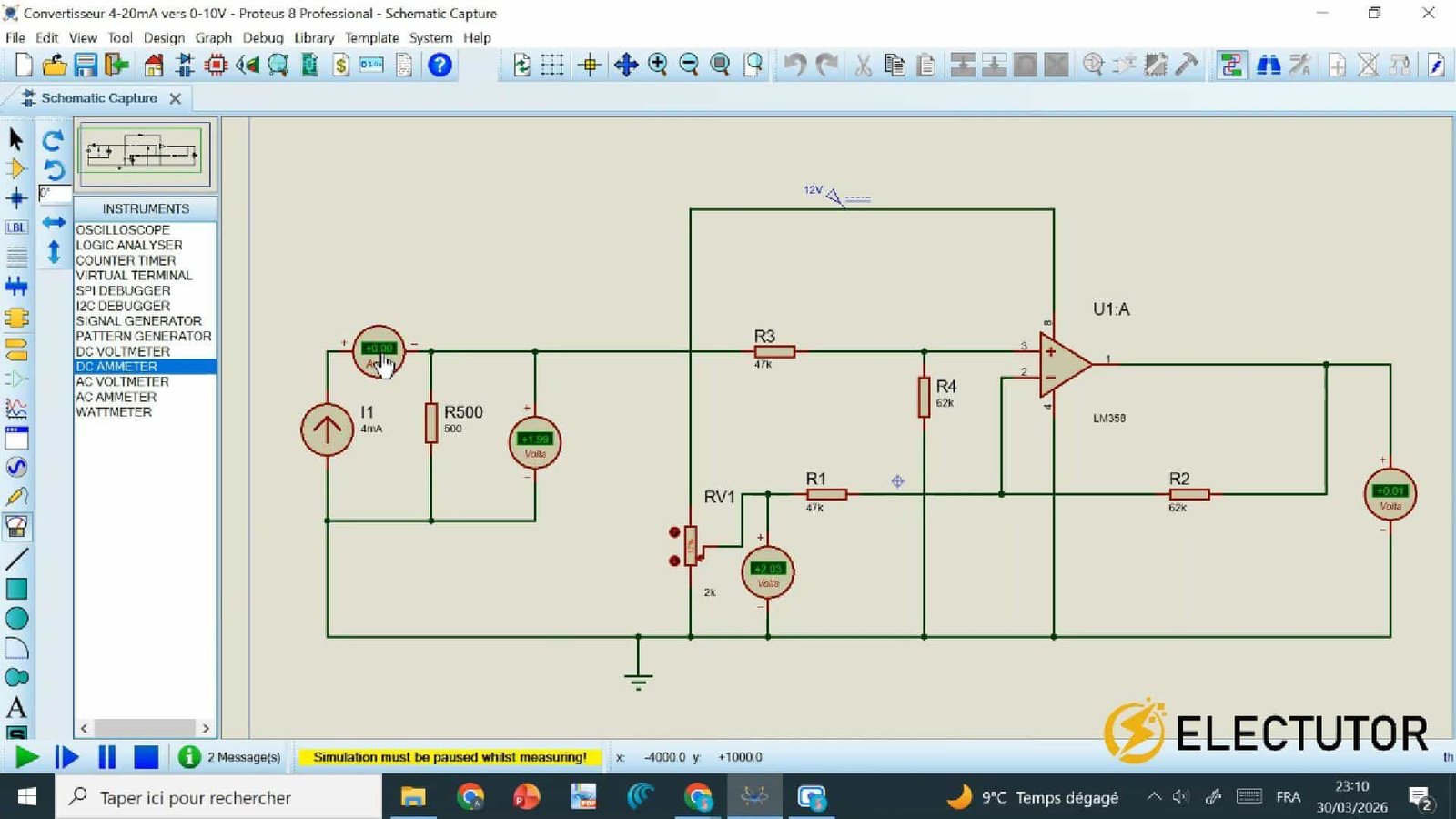Pause the running simulation
This screenshot has width=1456, height=819.
106,756
